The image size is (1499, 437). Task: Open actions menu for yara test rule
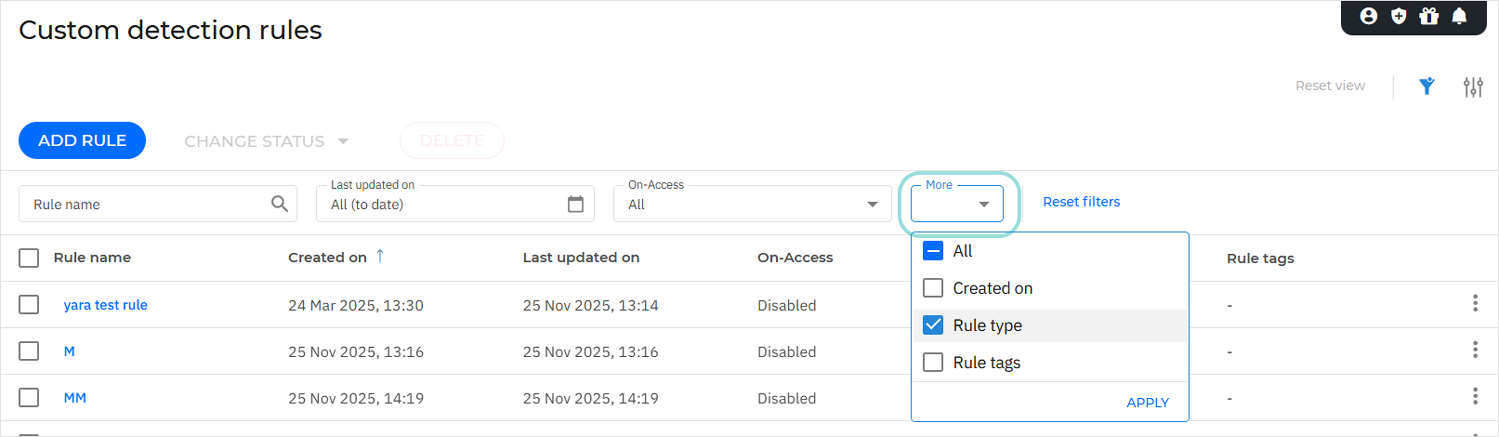[x=1475, y=304]
